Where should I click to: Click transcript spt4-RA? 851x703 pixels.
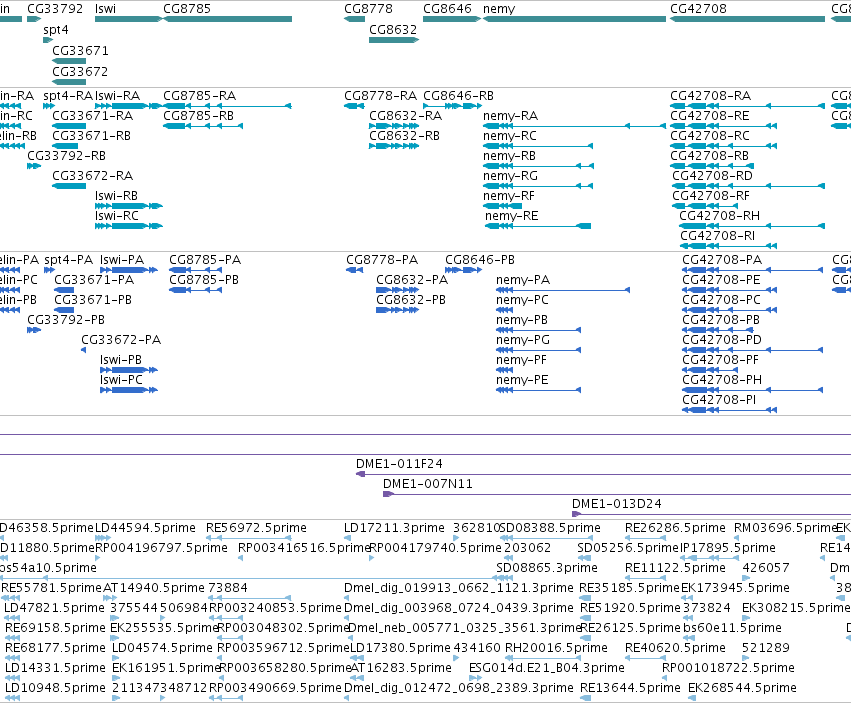click(49, 106)
